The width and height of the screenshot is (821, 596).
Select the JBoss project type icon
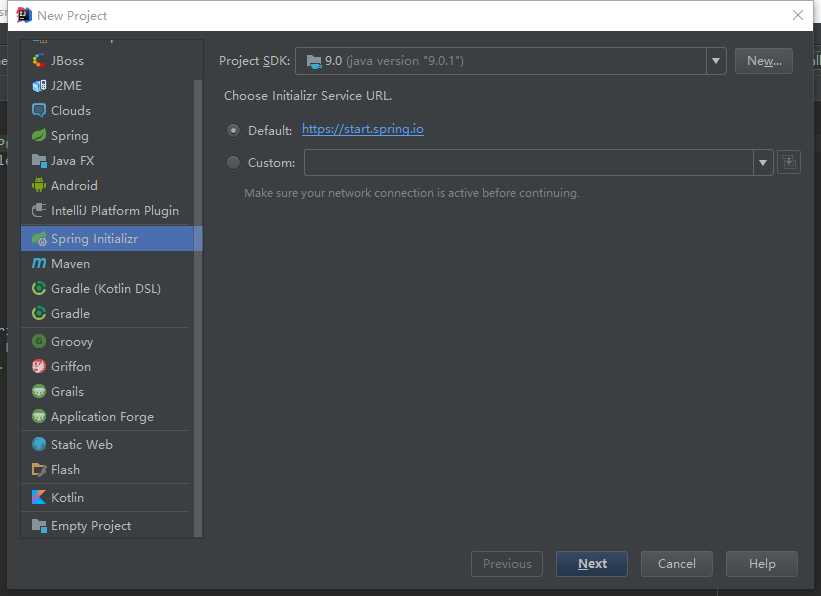(x=39, y=61)
